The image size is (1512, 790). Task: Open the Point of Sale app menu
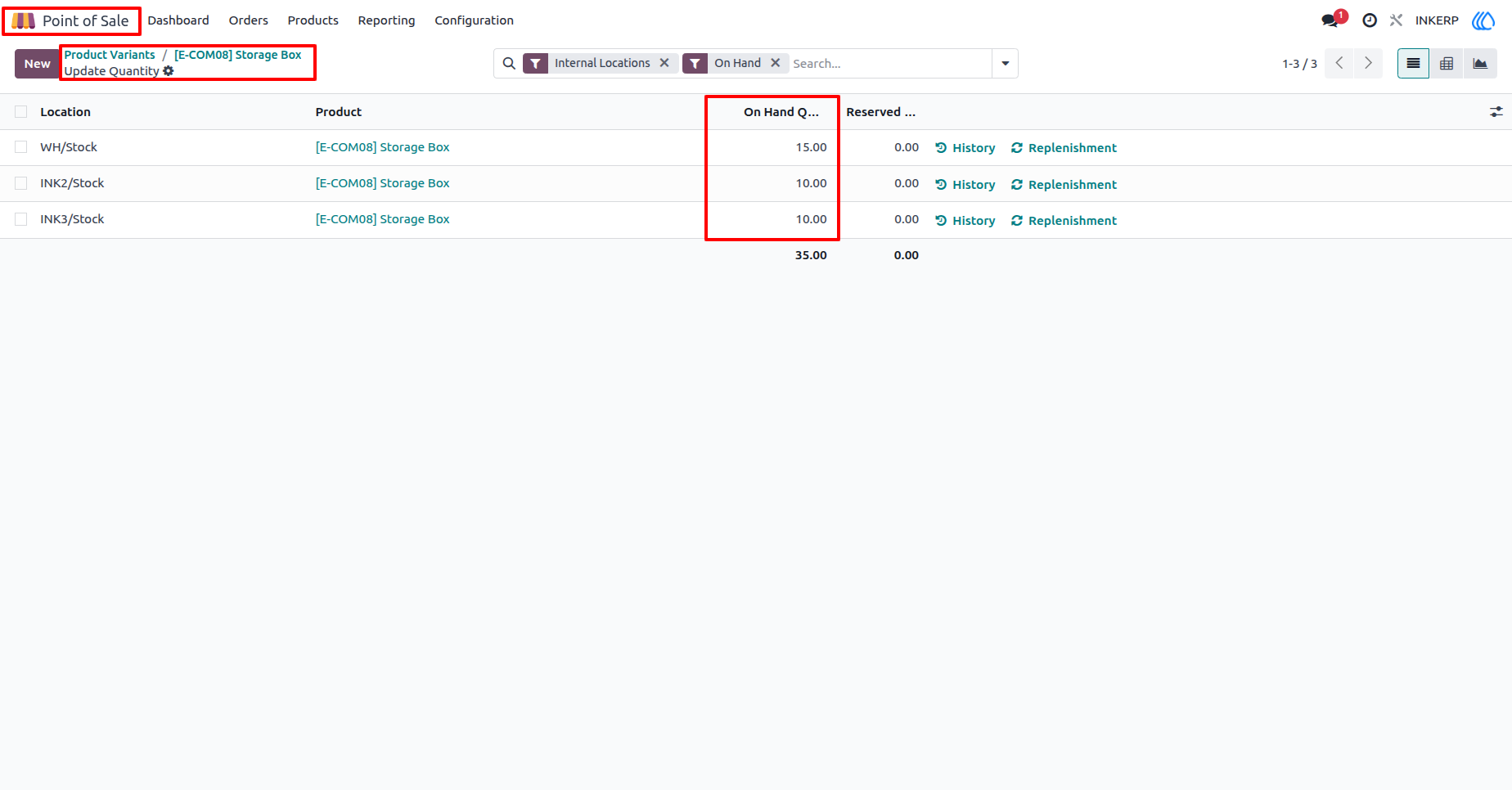(71, 20)
